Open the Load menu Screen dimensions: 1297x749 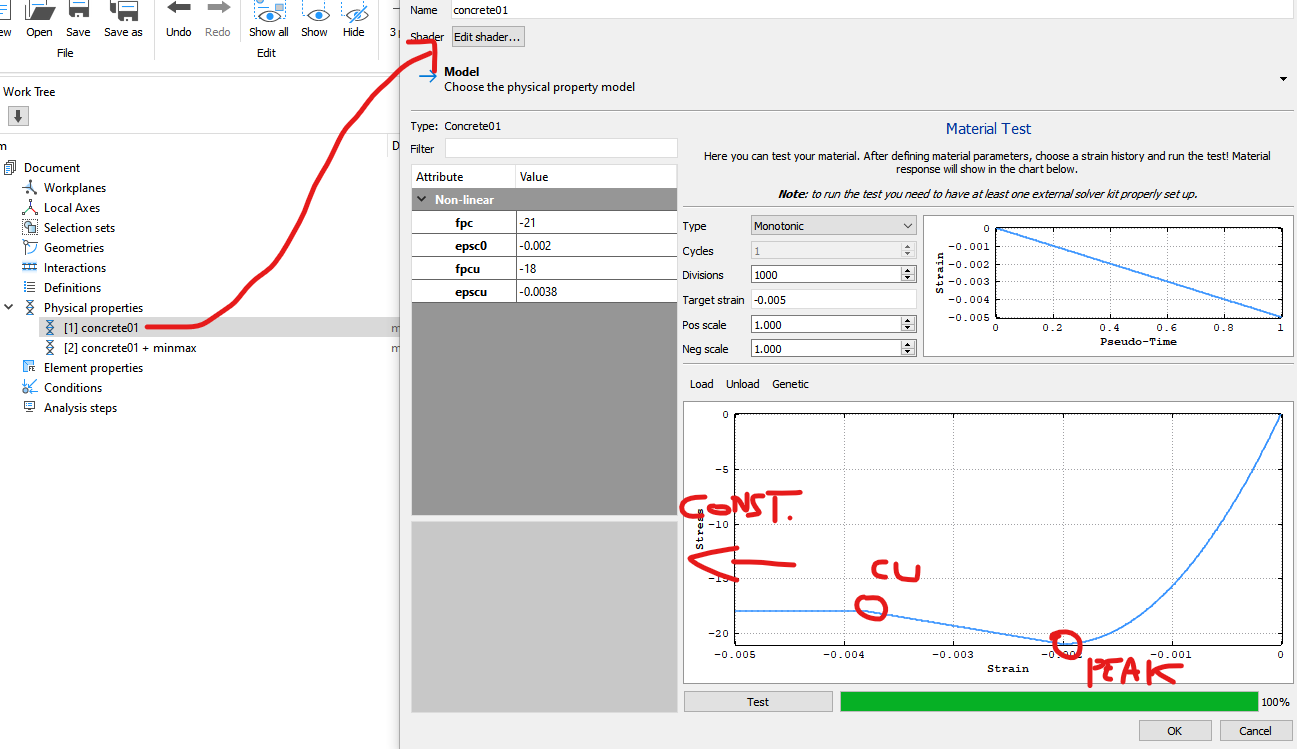[x=702, y=384]
